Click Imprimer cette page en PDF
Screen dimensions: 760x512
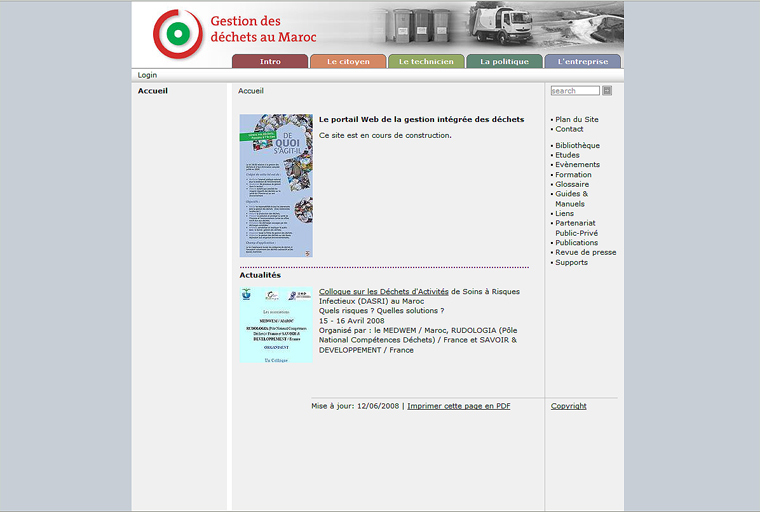point(459,406)
